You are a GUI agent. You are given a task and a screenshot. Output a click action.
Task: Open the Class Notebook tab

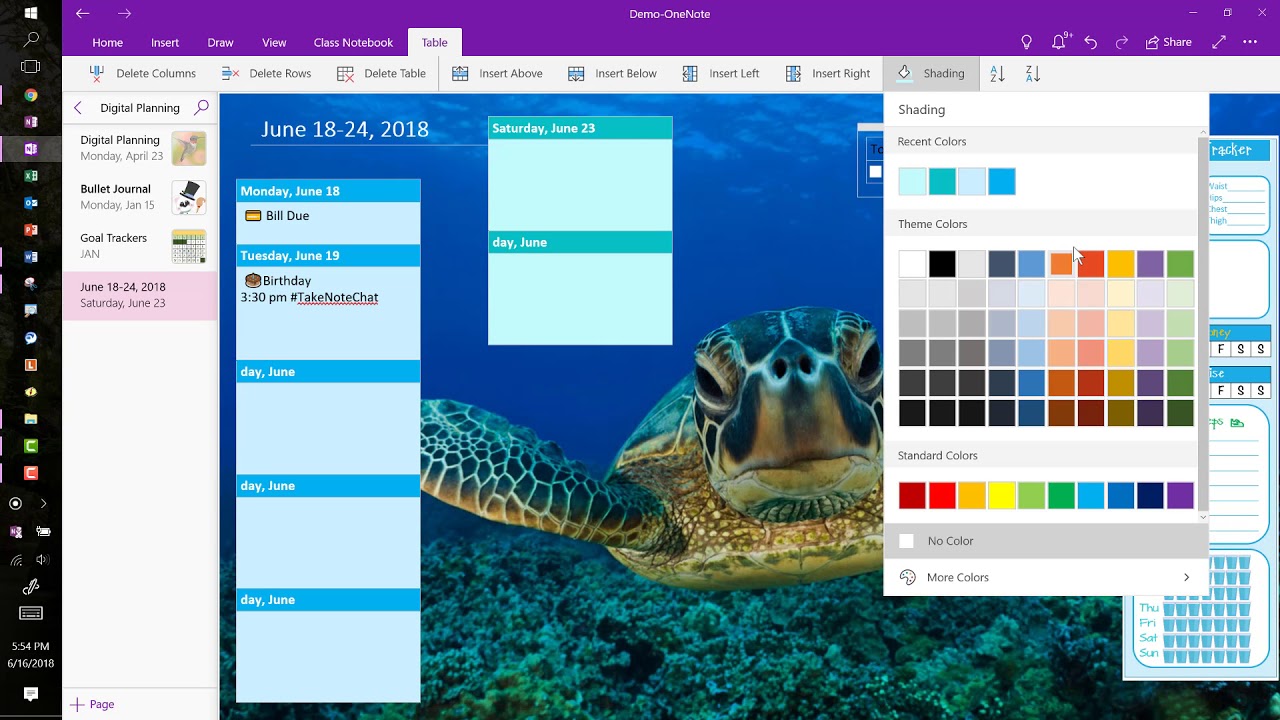click(353, 43)
